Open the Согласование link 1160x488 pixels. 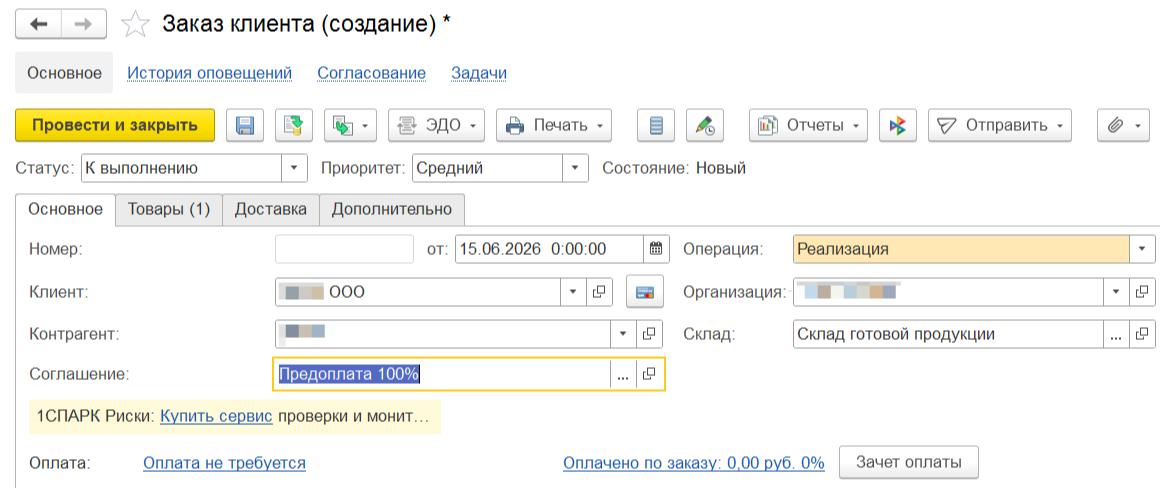[371, 73]
